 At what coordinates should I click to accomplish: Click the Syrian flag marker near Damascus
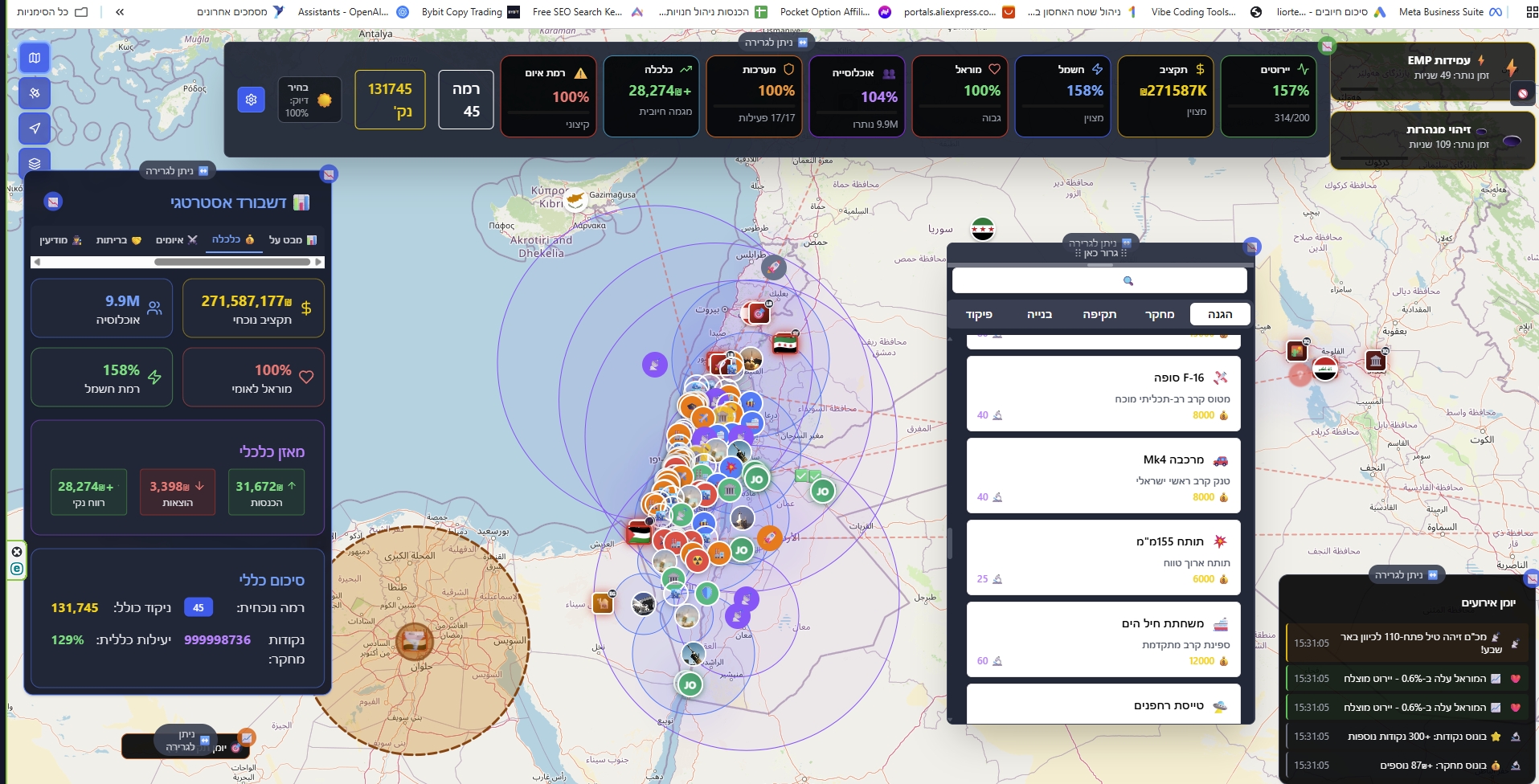pos(784,344)
